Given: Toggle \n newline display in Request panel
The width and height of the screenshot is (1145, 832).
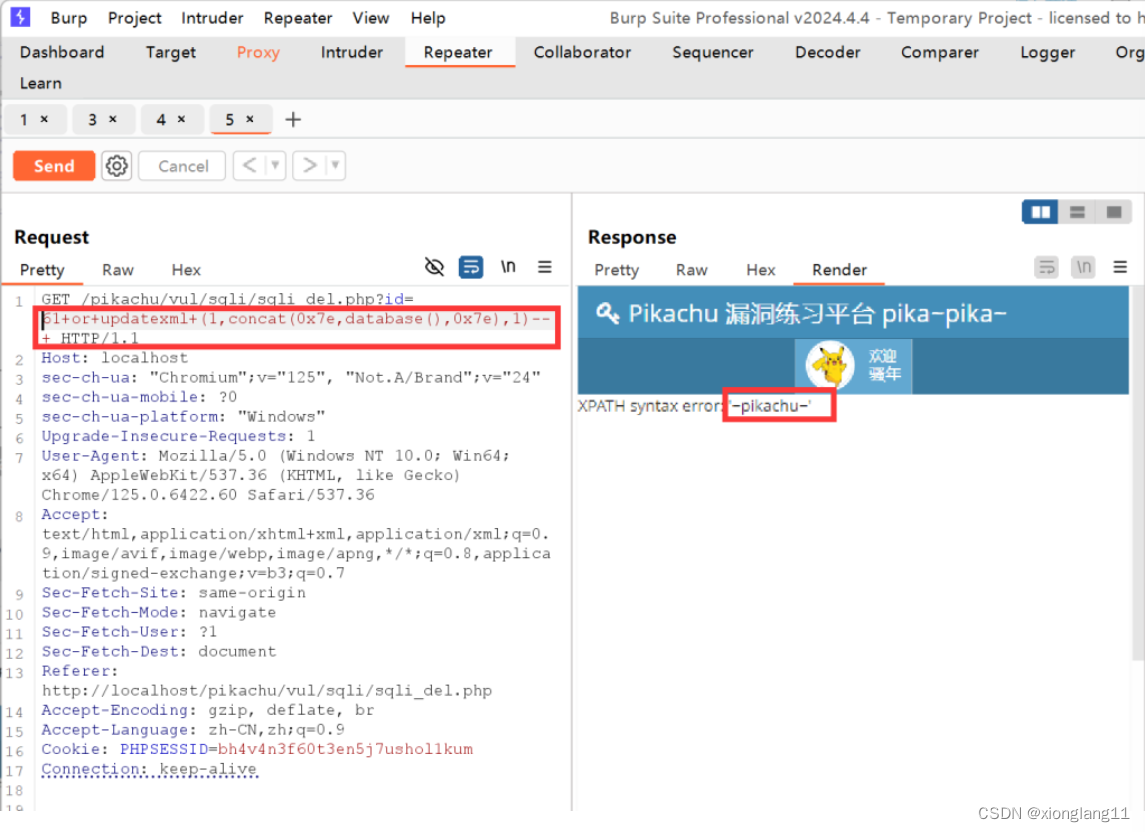Looking at the screenshot, I should point(508,267).
